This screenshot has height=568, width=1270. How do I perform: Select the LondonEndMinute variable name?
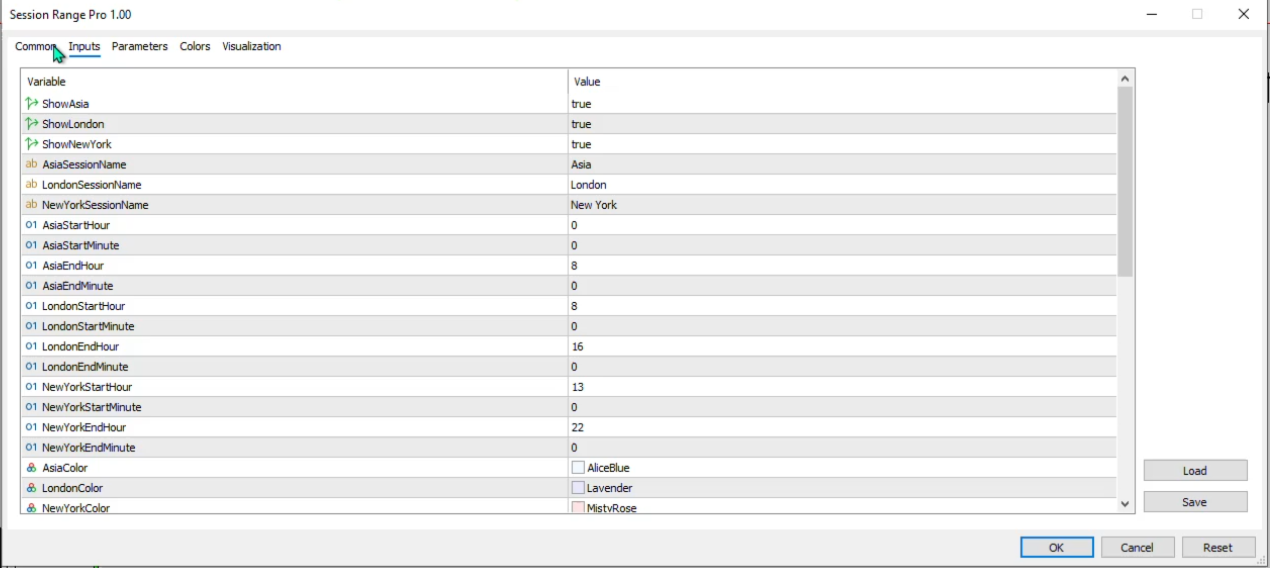87,367
